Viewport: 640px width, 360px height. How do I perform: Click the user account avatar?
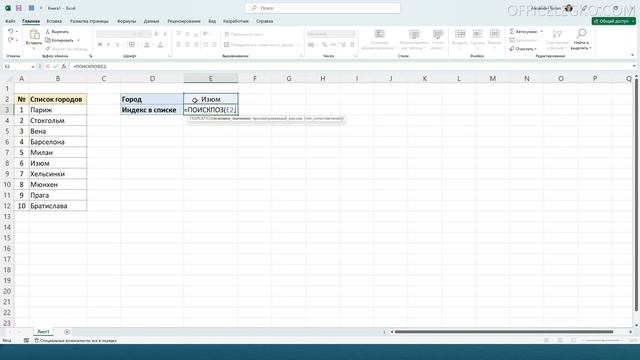tap(569, 8)
